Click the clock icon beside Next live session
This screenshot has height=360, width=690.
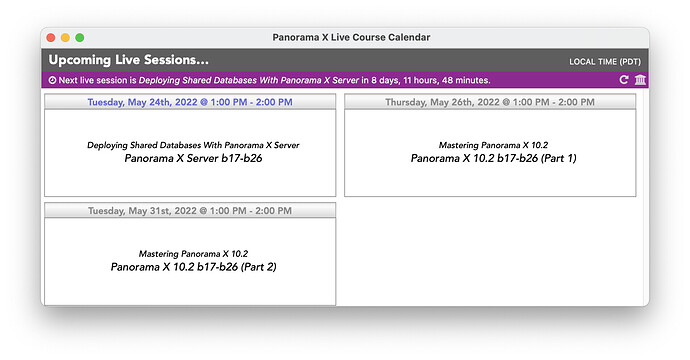(x=52, y=80)
